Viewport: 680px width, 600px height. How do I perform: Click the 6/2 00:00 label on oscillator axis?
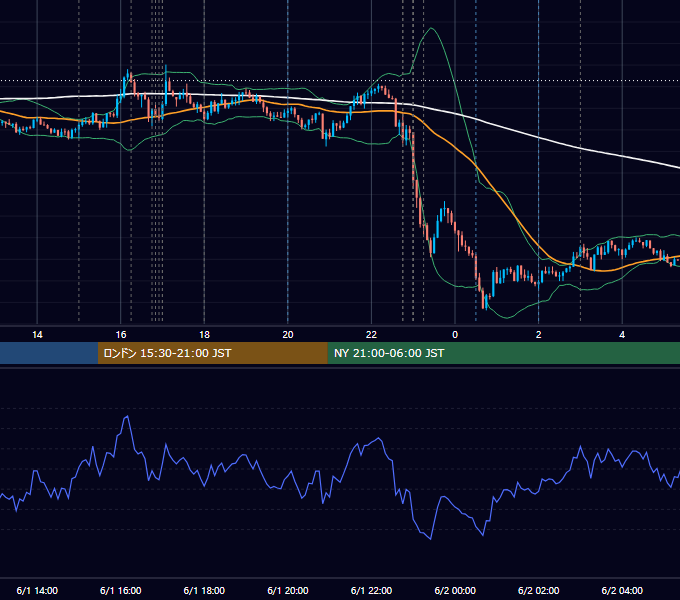(455, 590)
